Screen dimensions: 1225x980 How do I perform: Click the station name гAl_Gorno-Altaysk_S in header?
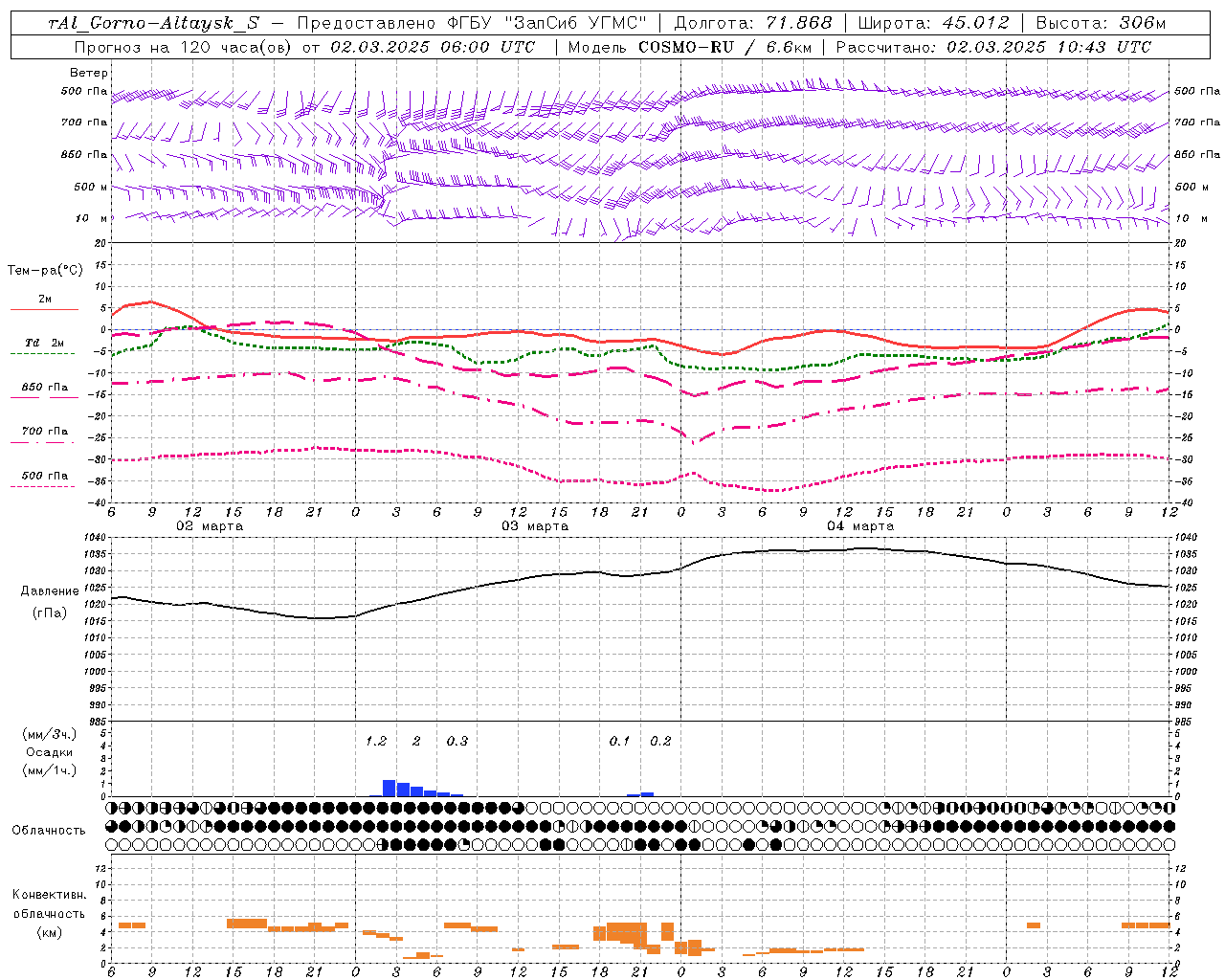pos(153,23)
